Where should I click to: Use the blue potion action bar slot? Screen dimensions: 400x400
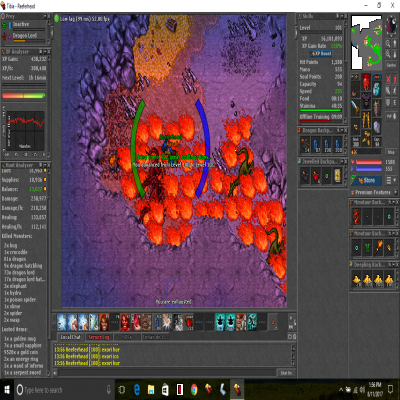(157, 322)
